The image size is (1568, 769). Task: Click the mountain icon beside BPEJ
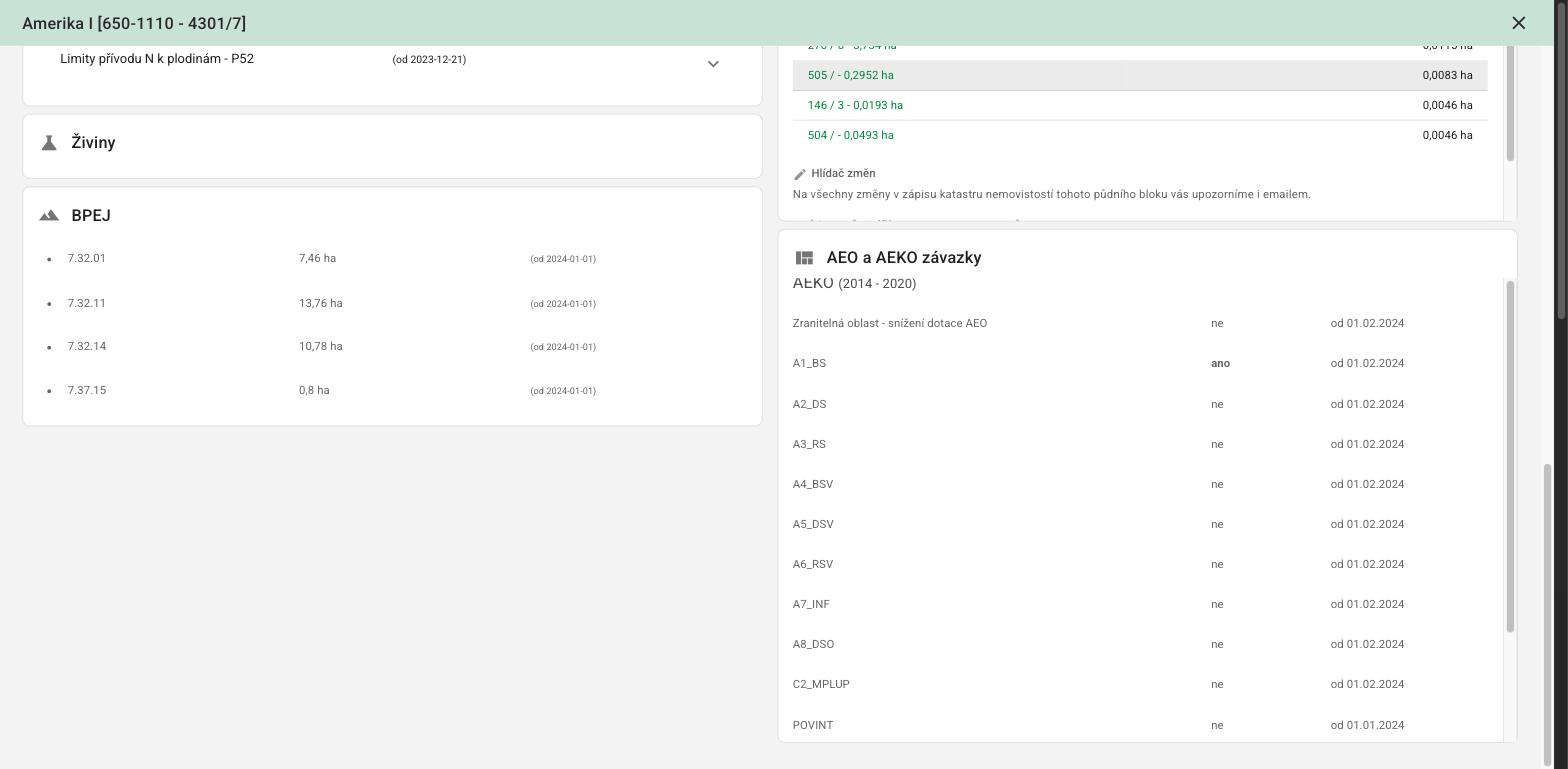pyautogui.click(x=49, y=216)
